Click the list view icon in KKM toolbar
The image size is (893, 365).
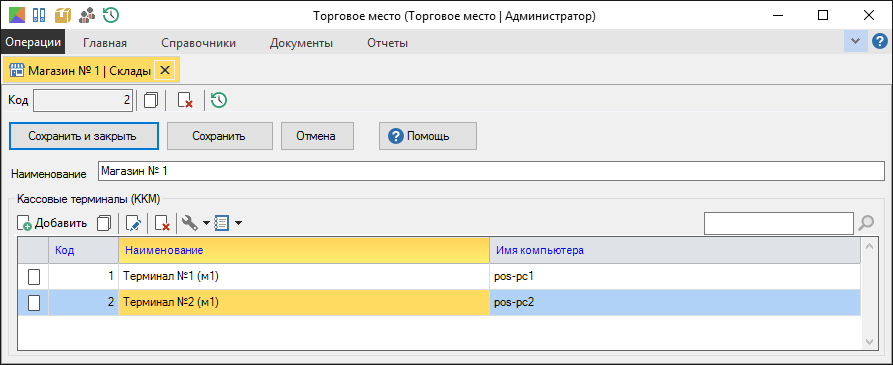[221, 223]
